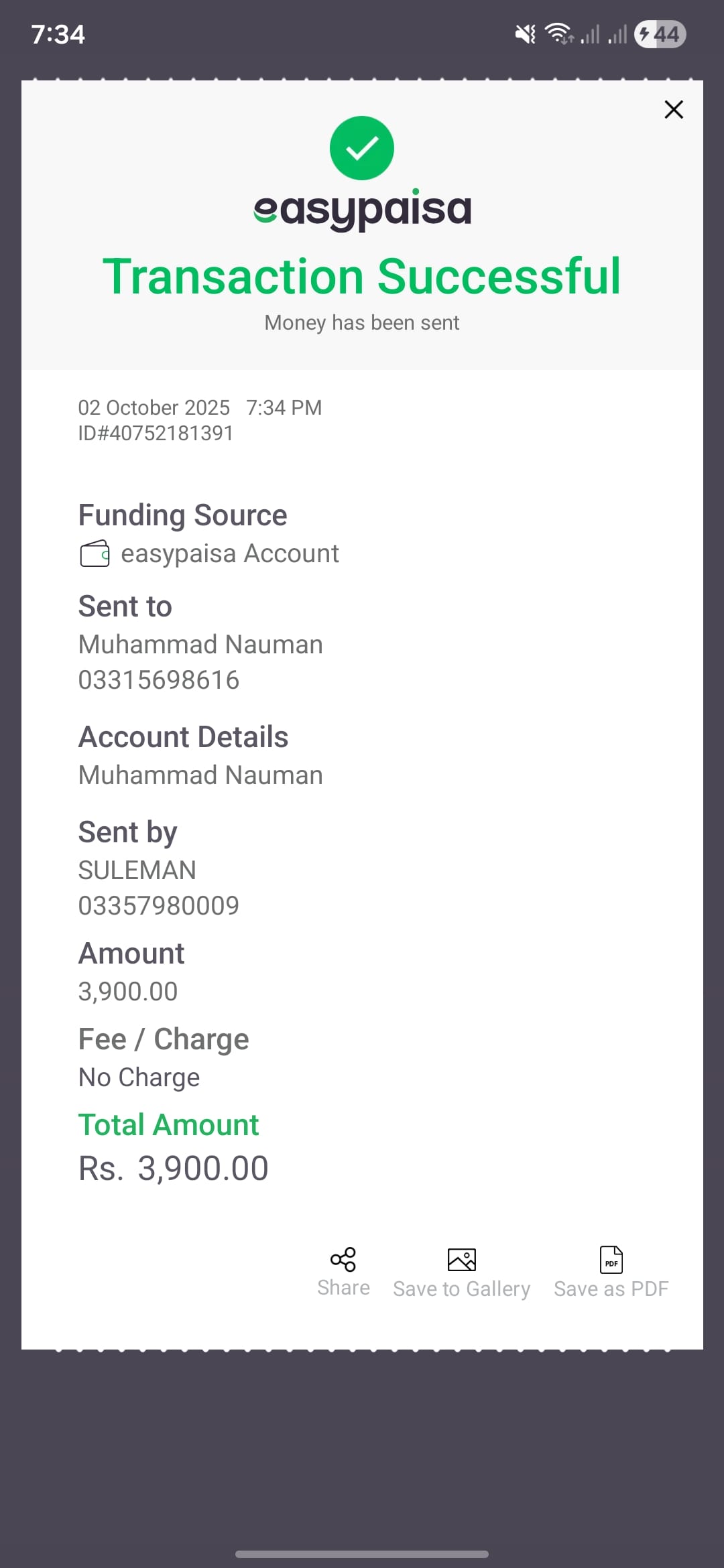Viewport: 724px width, 1568px height.
Task: Tap the transaction ID number 40752181391
Action: [156, 434]
